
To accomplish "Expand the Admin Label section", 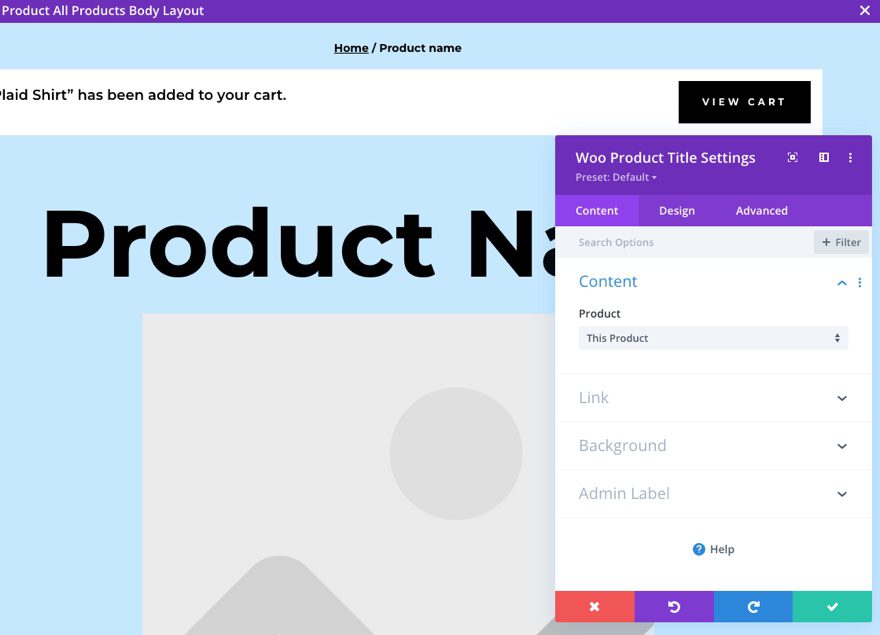I will click(712, 493).
